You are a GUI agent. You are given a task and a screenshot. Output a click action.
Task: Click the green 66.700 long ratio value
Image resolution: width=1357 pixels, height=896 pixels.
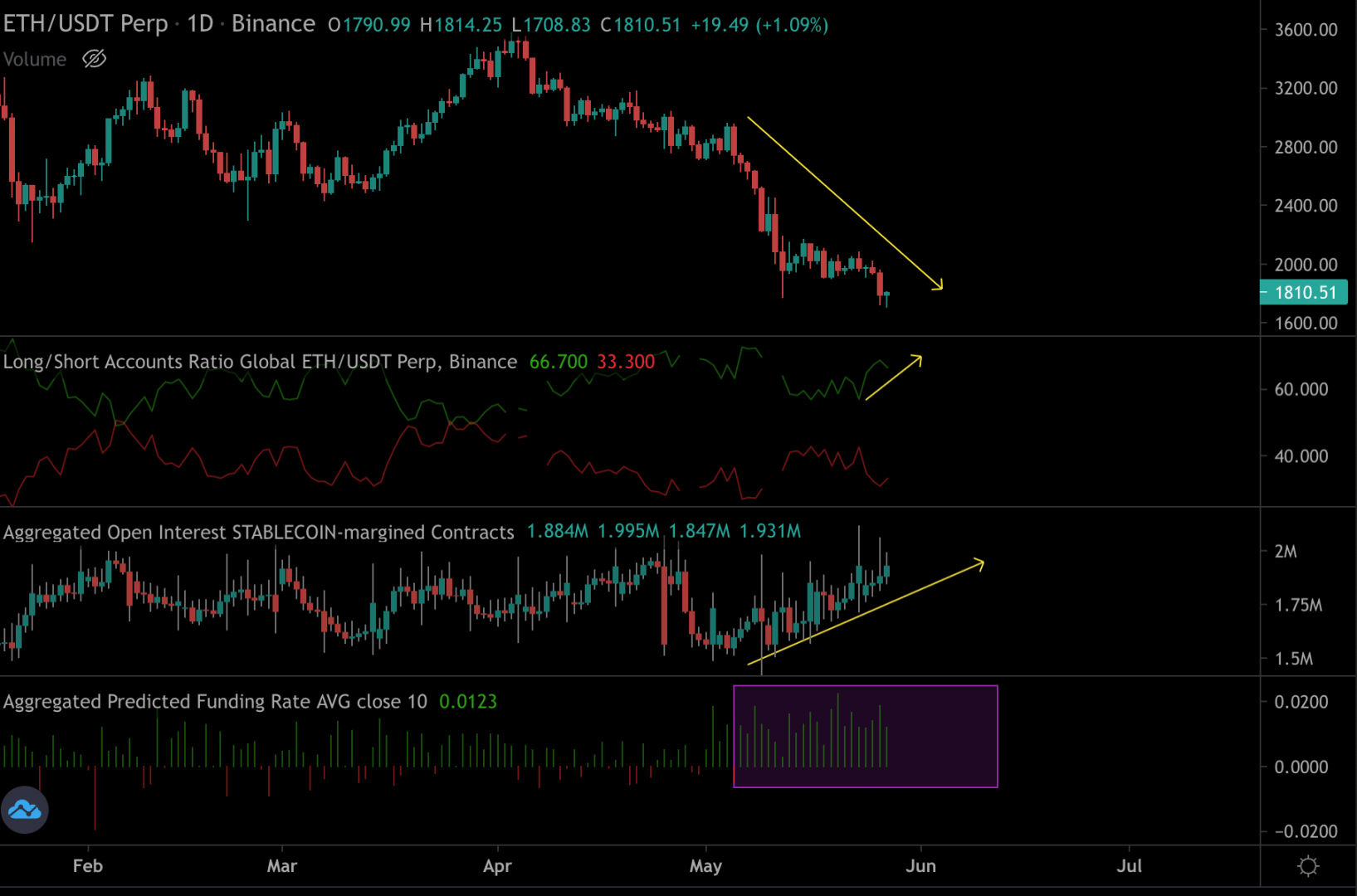pyautogui.click(x=558, y=362)
